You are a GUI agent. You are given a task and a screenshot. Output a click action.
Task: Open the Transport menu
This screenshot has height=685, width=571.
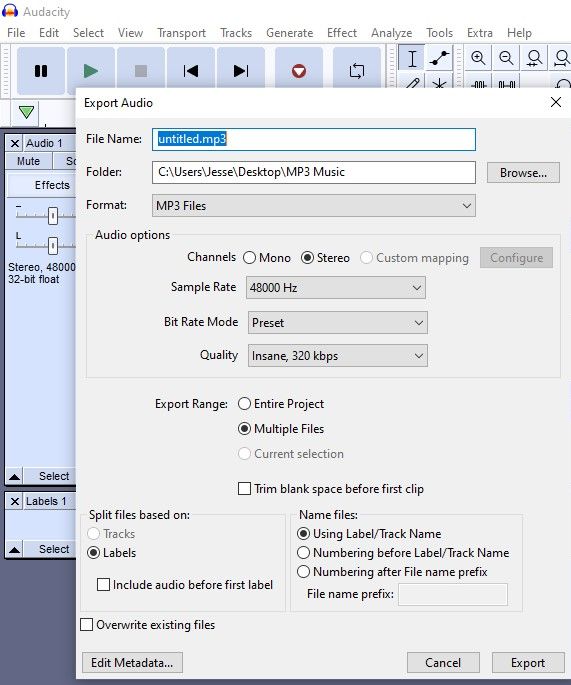pyautogui.click(x=181, y=33)
